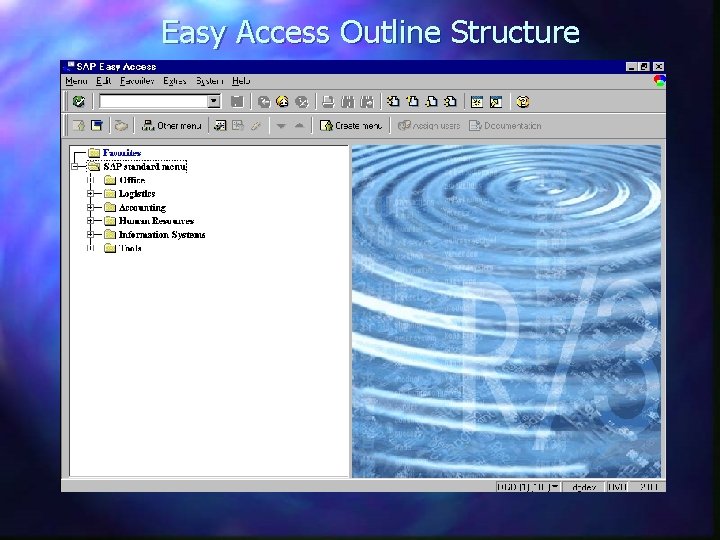This screenshot has height=540, width=720.
Task: Open the Edit menu
Action: (104, 81)
